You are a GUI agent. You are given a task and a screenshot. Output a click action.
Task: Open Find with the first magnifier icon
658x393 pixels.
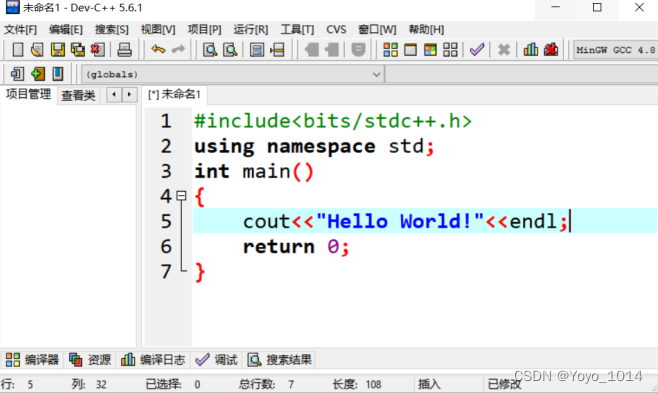[210, 50]
